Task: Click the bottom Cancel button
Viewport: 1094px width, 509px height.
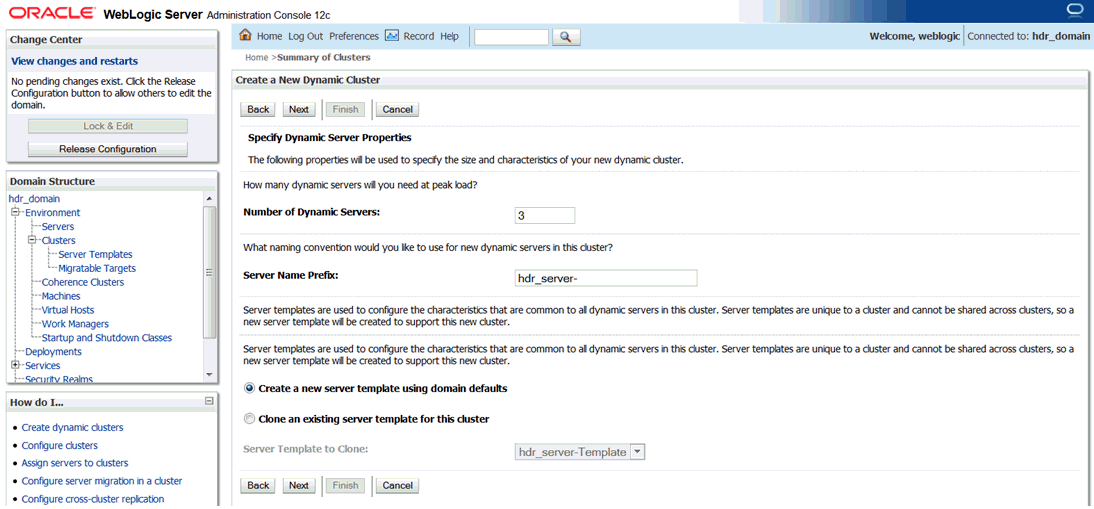Action: click(x=398, y=485)
